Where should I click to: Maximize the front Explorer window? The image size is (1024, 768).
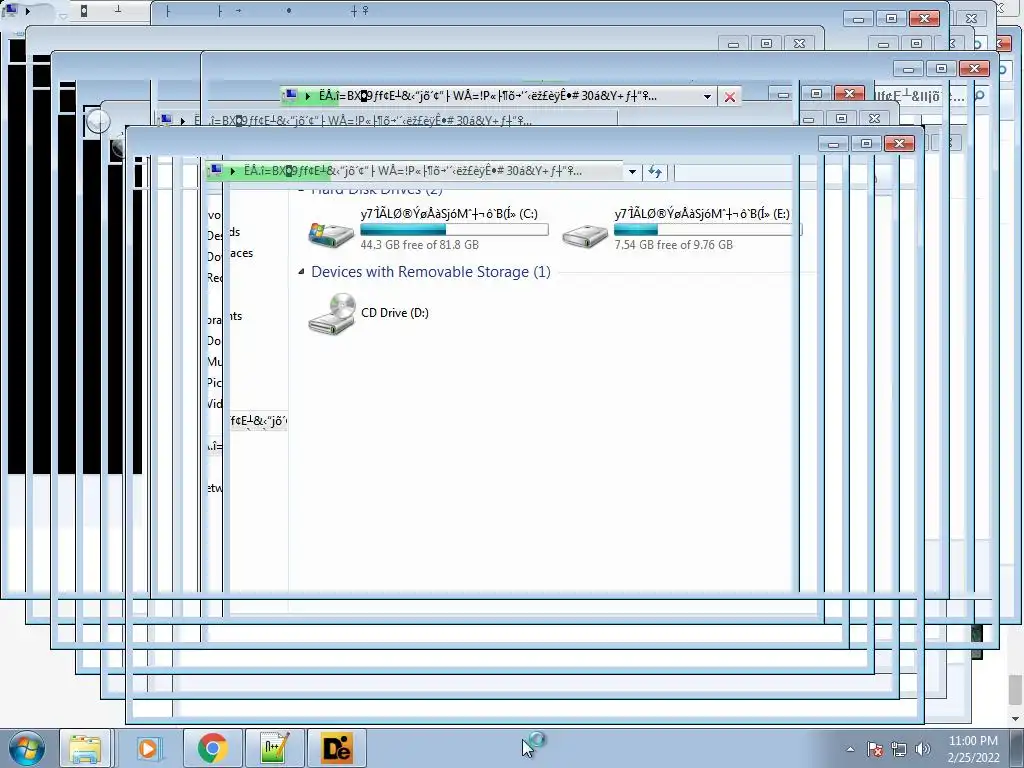(x=867, y=144)
